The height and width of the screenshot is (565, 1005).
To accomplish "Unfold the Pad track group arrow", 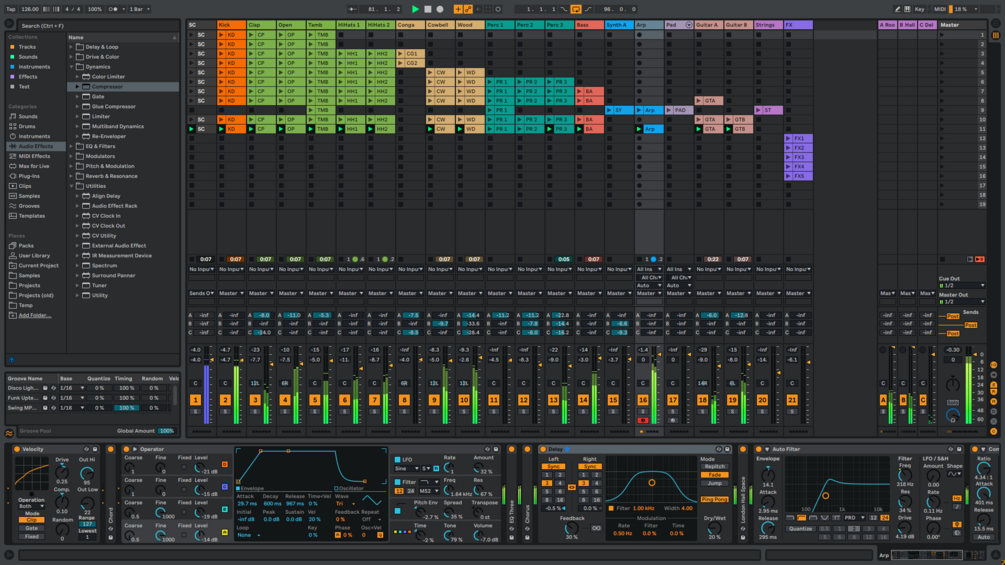I will pyautogui.click(x=689, y=25).
